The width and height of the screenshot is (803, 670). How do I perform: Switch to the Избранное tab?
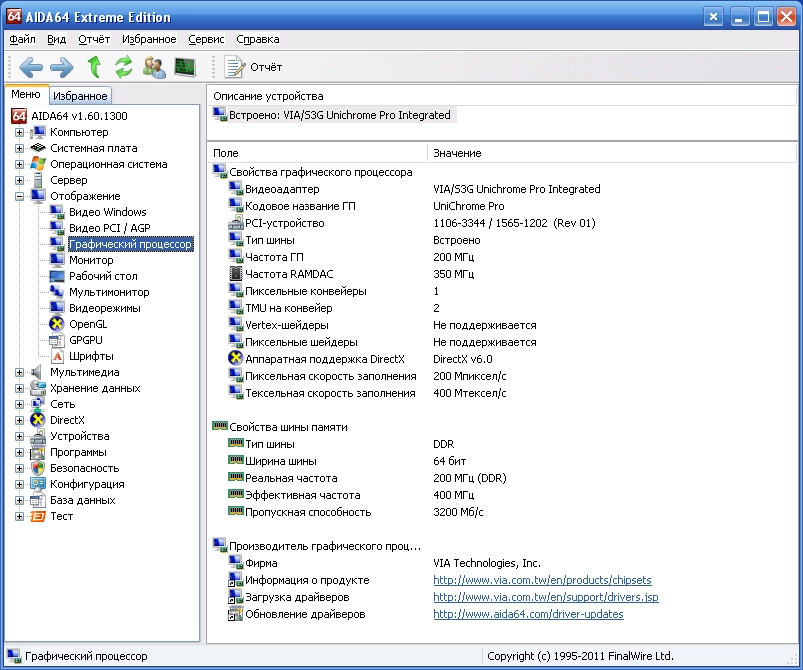(x=79, y=96)
